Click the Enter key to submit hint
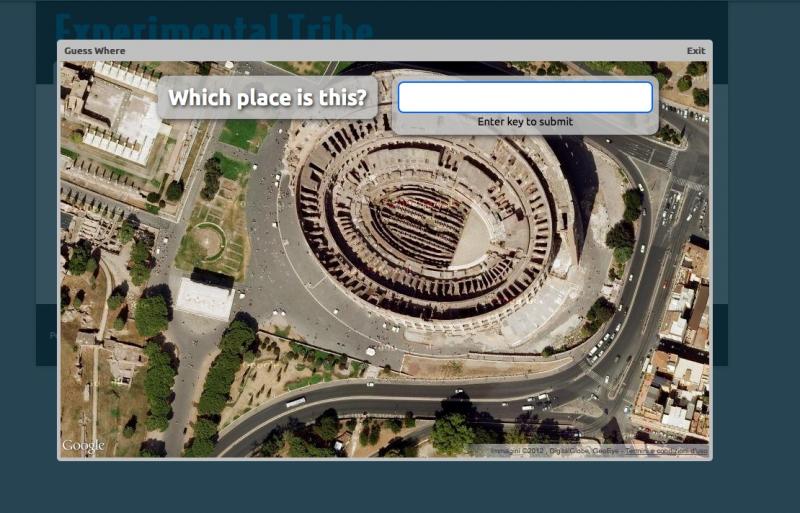Viewport: 800px width, 513px height. click(x=525, y=121)
